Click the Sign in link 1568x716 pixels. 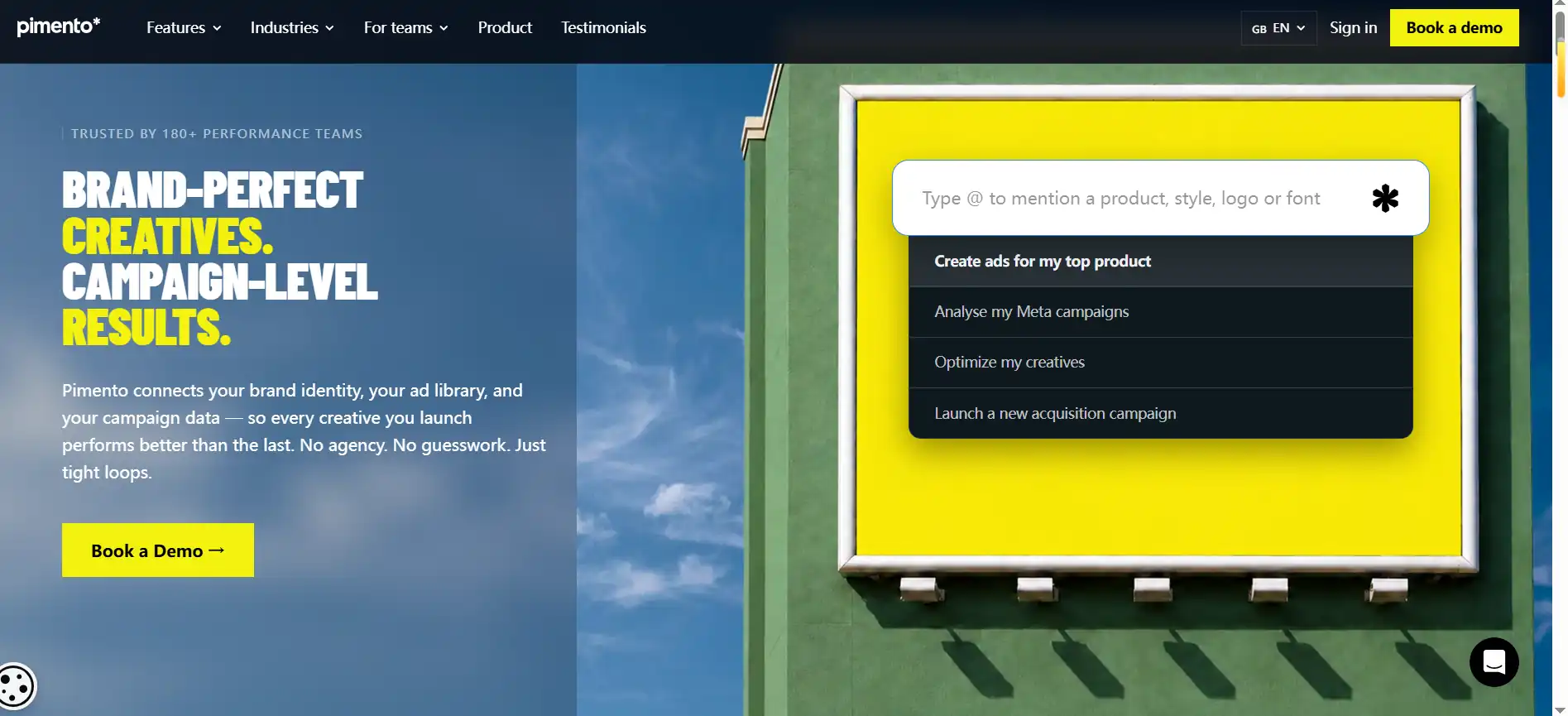[x=1353, y=27]
